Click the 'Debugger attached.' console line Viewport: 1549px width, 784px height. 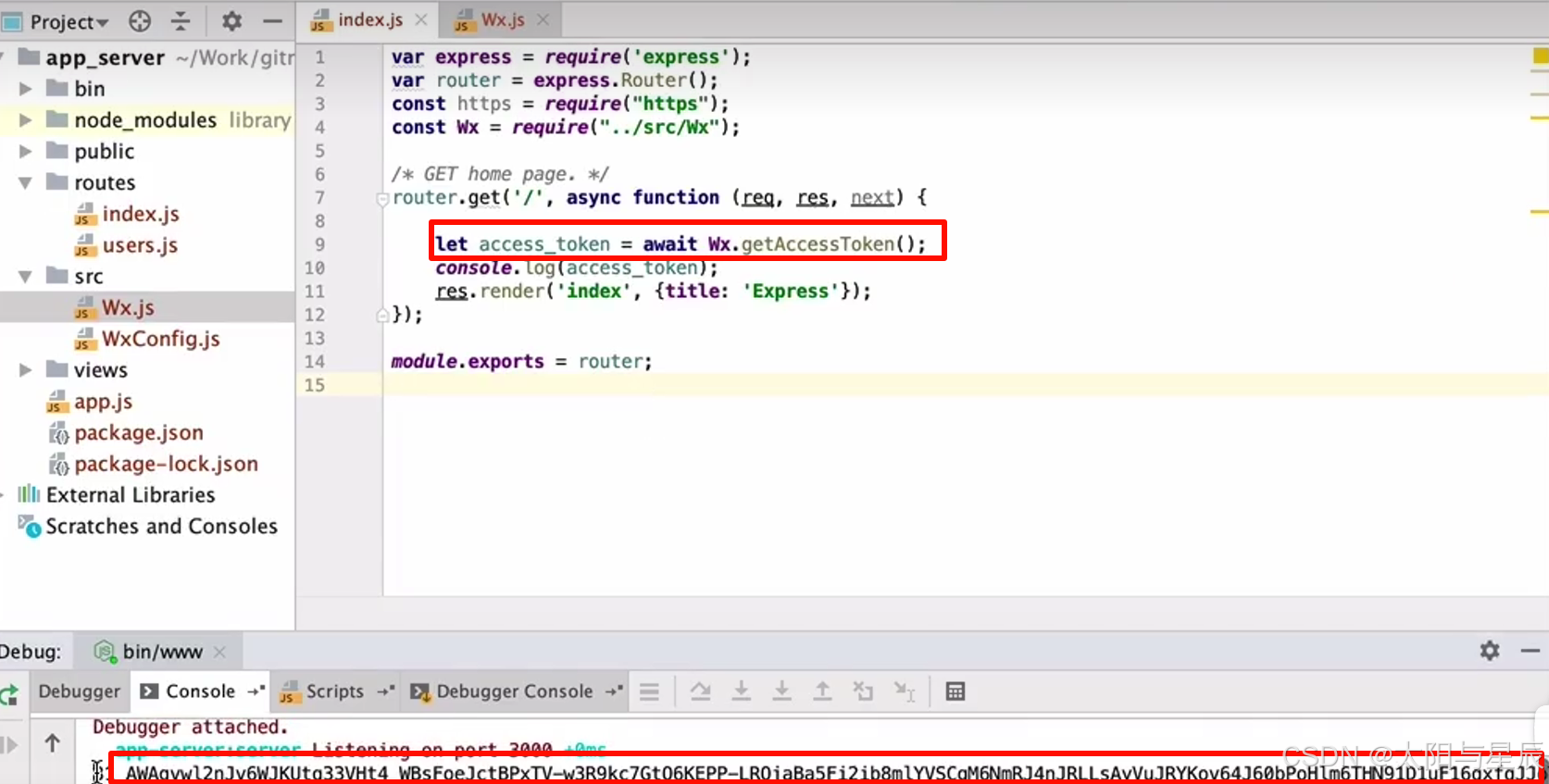pyautogui.click(x=190, y=728)
